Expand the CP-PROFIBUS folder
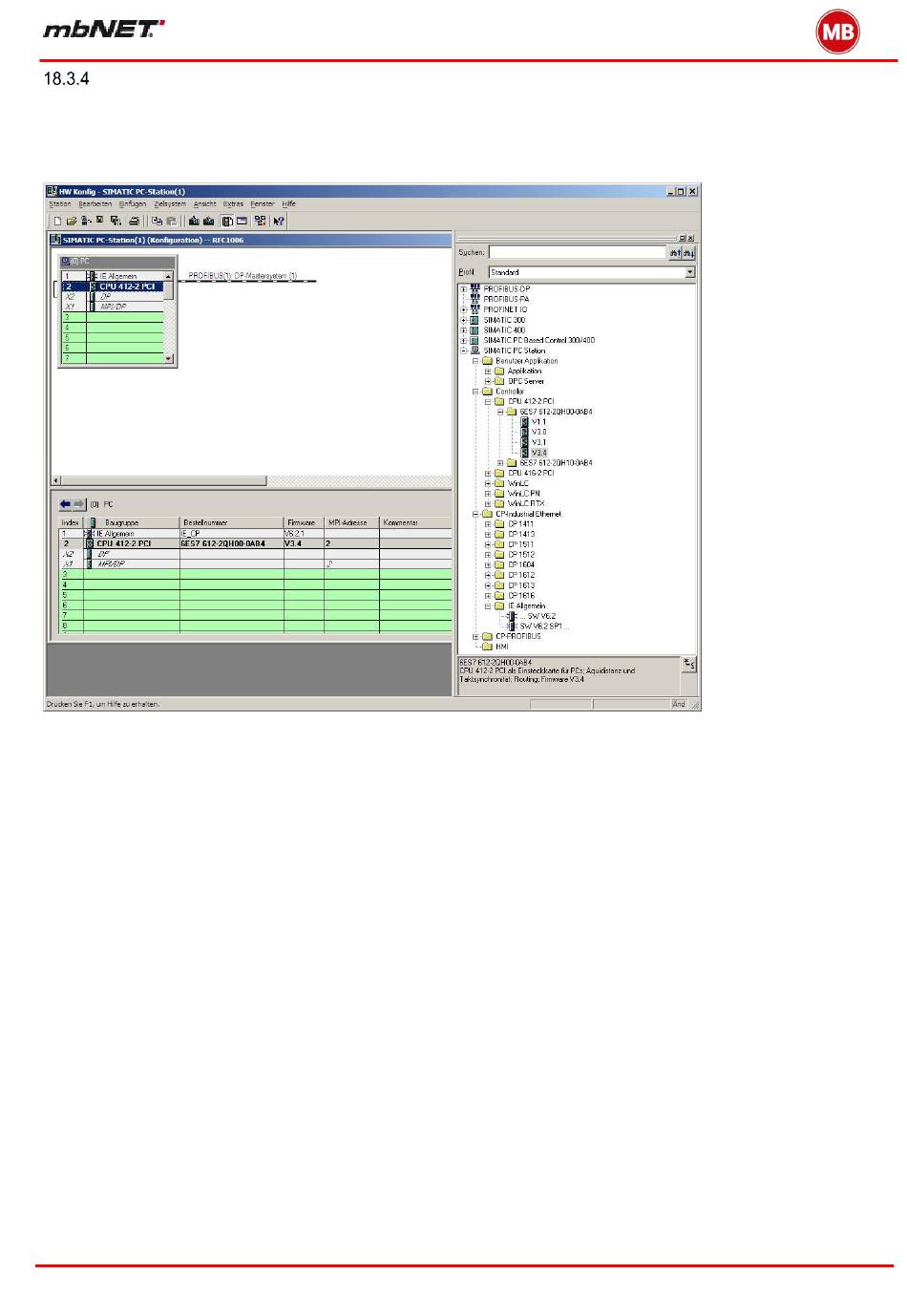 [x=475, y=636]
